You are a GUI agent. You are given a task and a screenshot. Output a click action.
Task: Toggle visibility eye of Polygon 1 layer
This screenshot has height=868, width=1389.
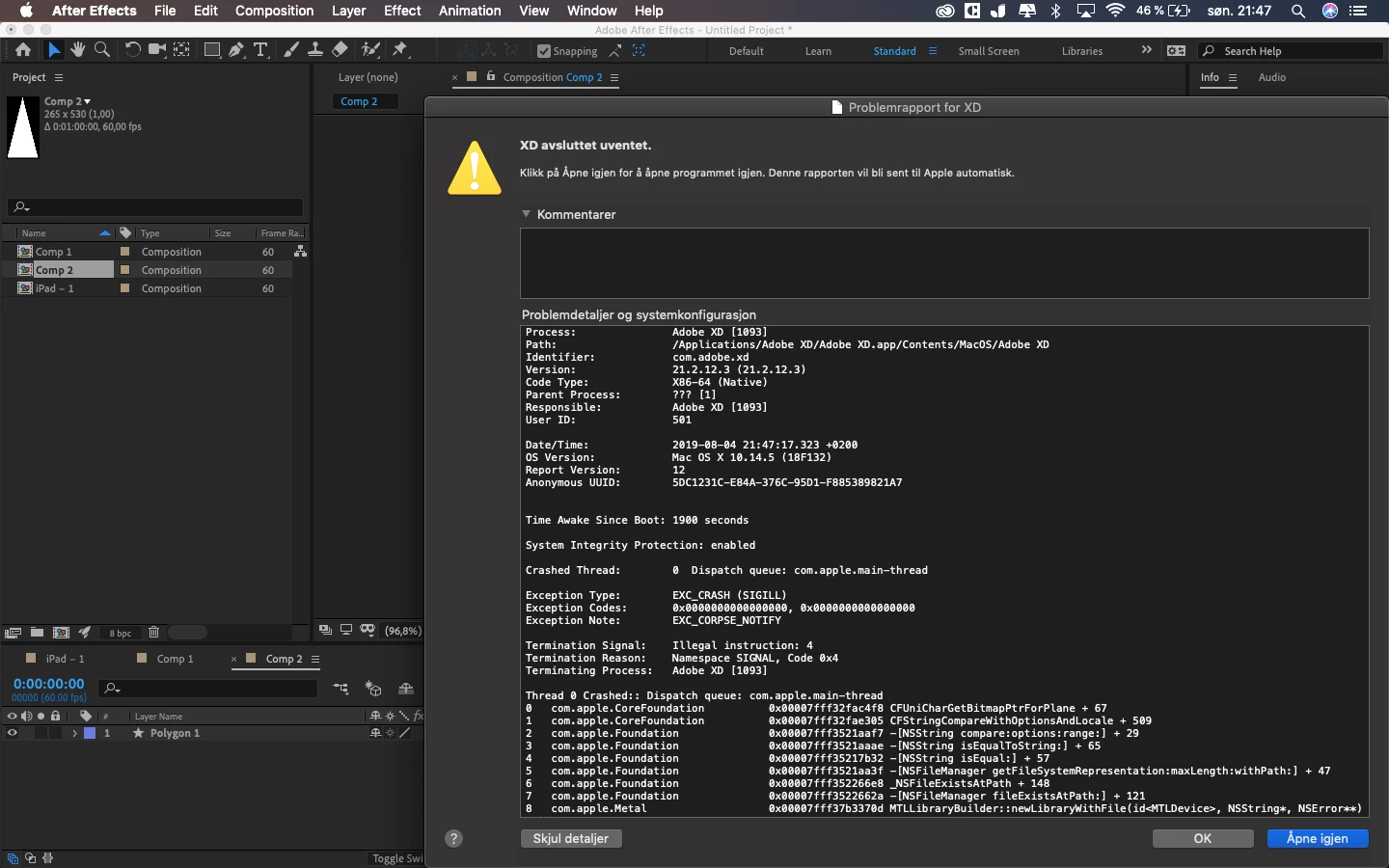(12, 733)
